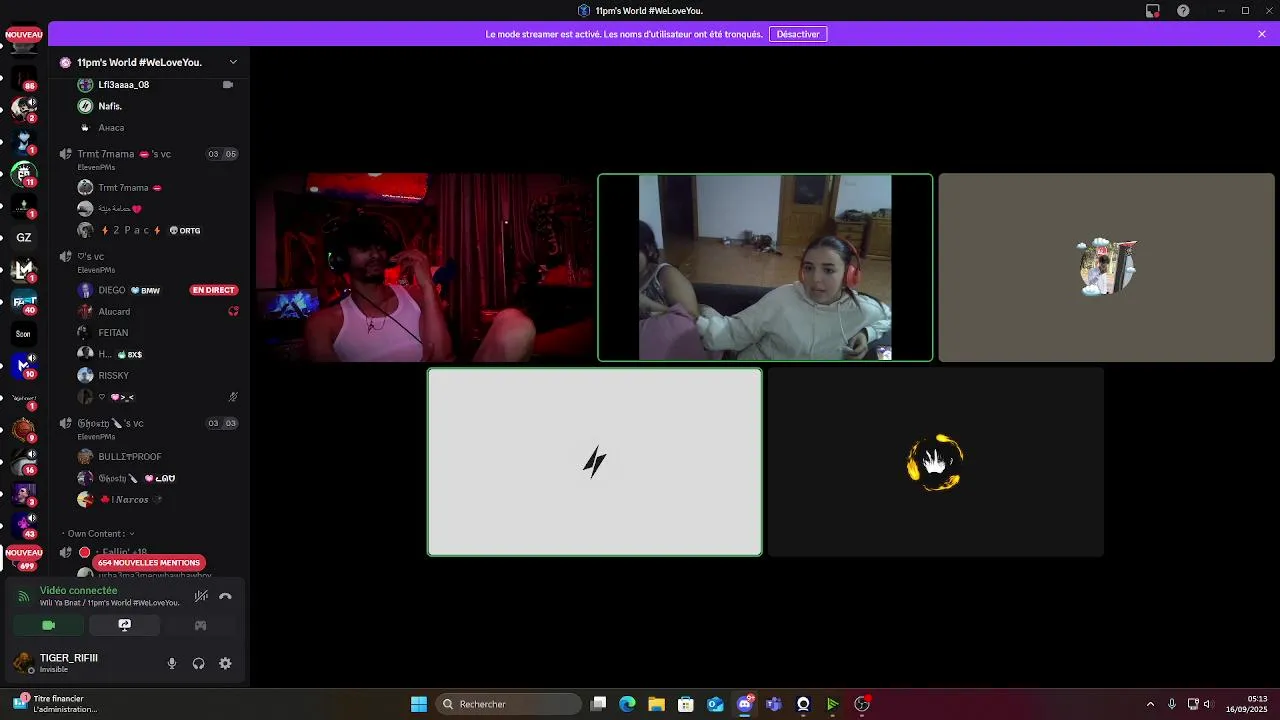Open the Discord inbox icon in title bar
1280x720 pixels.
coord(1153,11)
